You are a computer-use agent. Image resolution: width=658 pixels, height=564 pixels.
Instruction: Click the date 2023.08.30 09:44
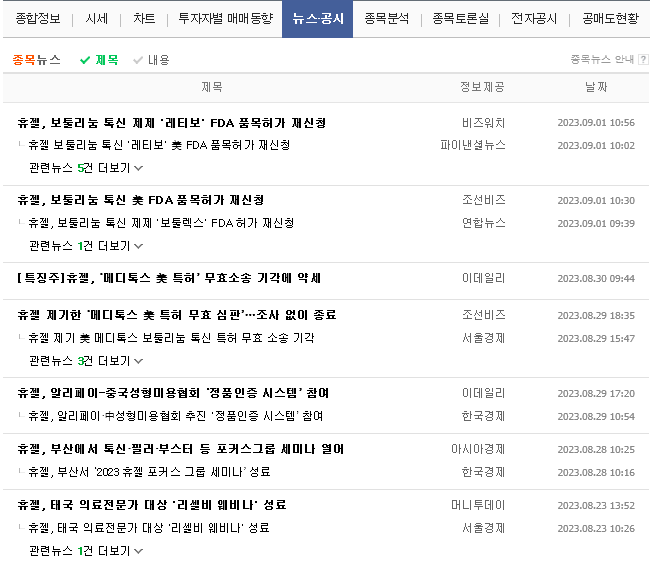[x=596, y=279]
